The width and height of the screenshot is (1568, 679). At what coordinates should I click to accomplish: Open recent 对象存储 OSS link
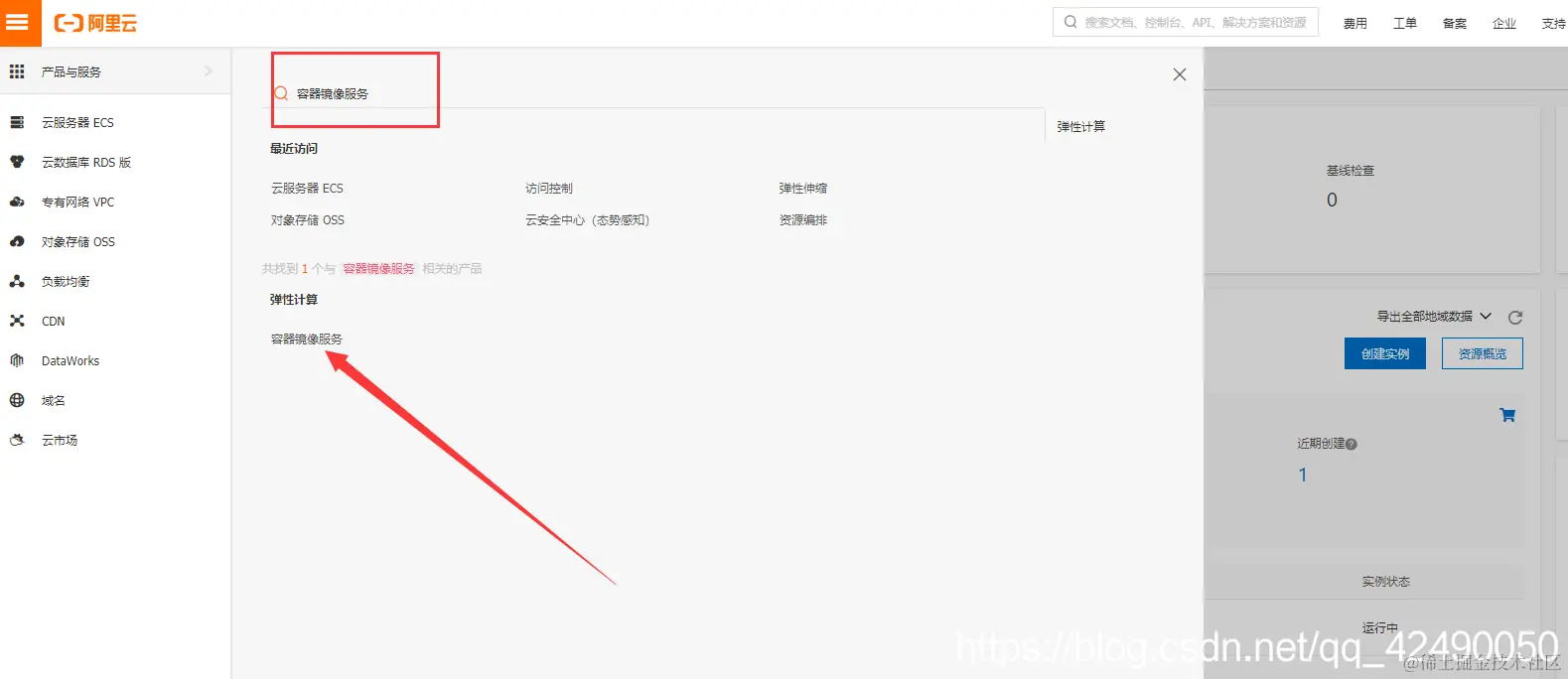pos(308,219)
